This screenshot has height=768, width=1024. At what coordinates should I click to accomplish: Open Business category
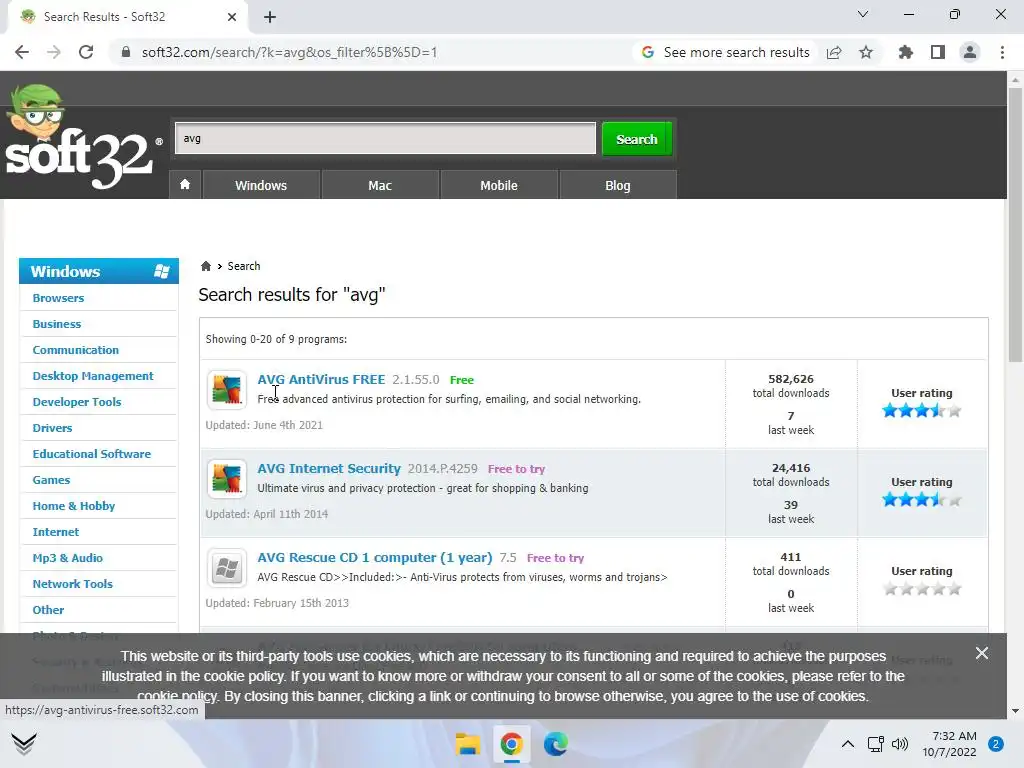pos(57,324)
